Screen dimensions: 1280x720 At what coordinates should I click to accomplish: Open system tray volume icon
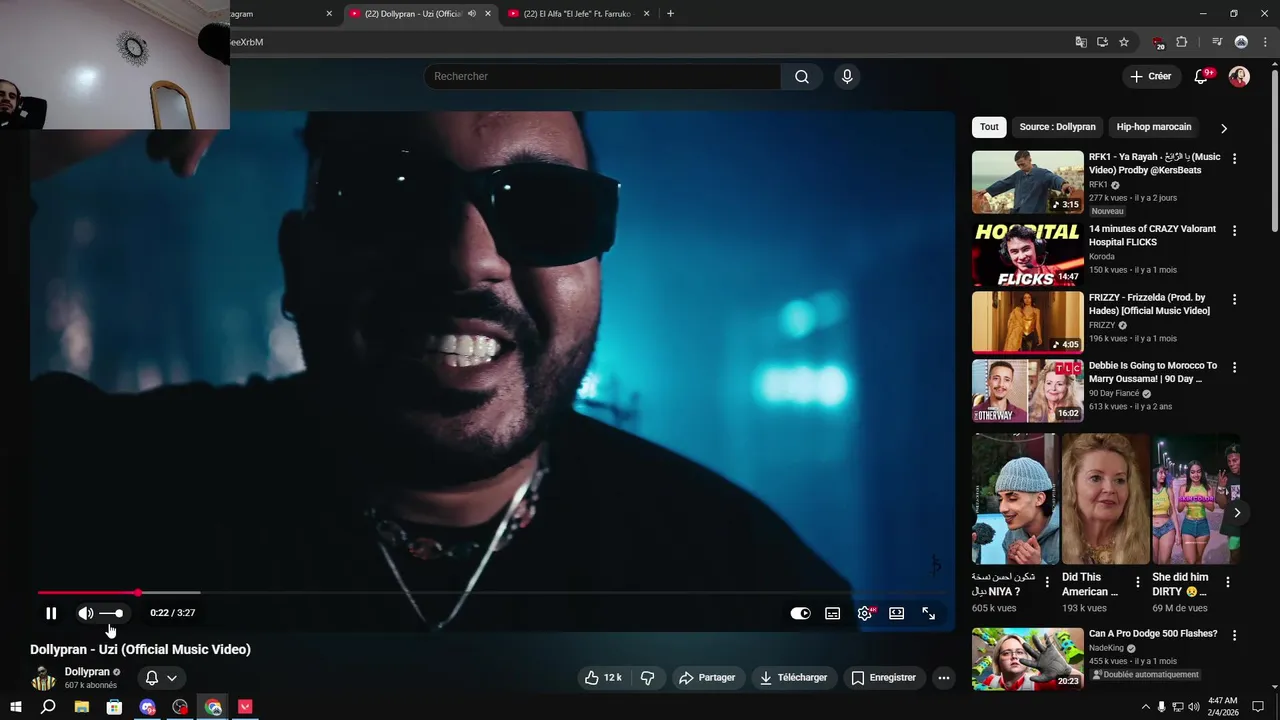[x=1193, y=707]
